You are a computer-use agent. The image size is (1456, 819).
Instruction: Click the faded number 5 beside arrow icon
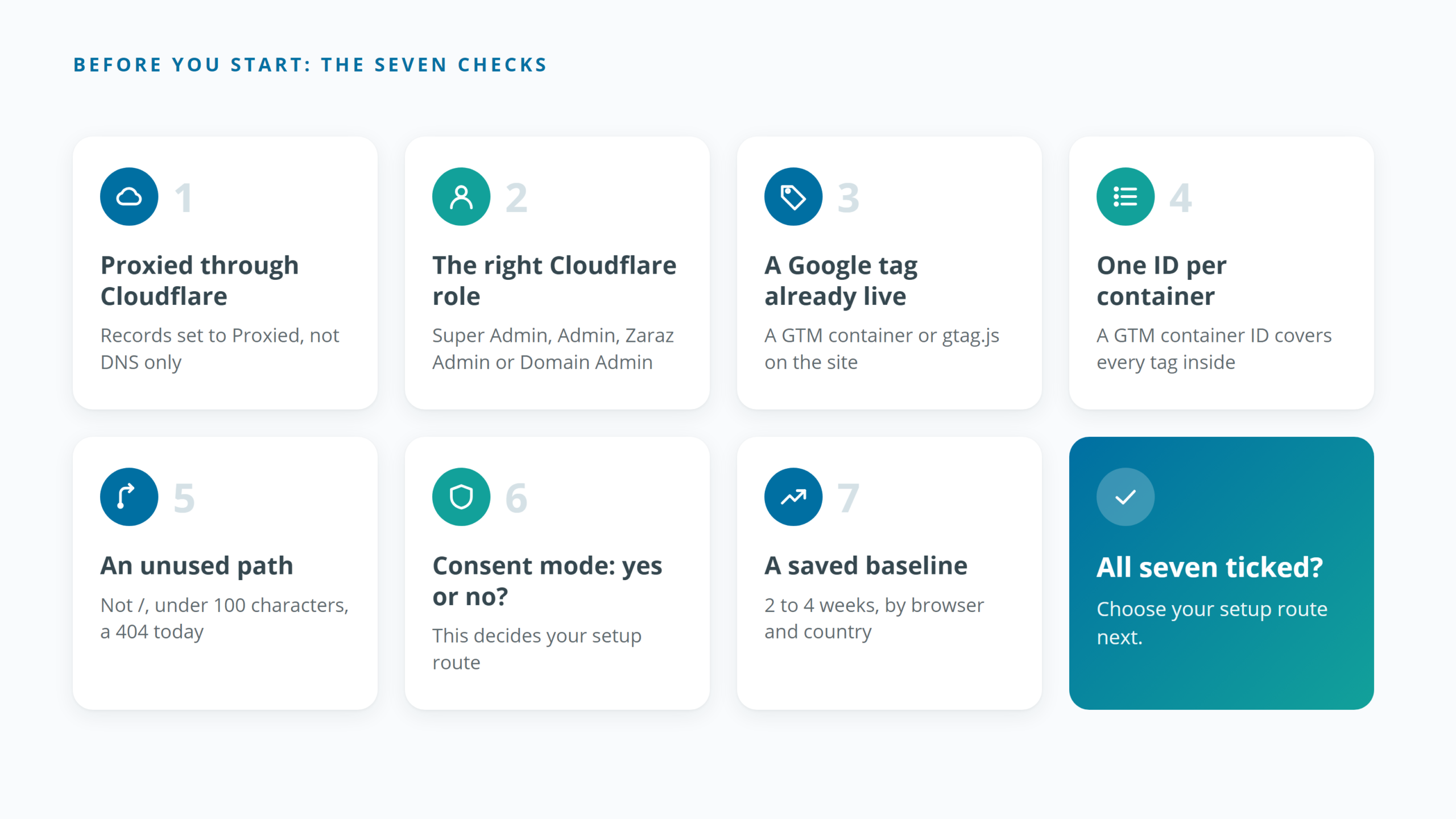coord(184,498)
